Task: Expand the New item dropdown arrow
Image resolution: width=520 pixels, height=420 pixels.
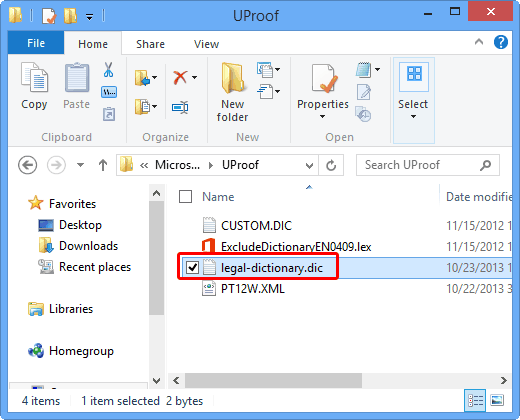Action: coord(277,69)
